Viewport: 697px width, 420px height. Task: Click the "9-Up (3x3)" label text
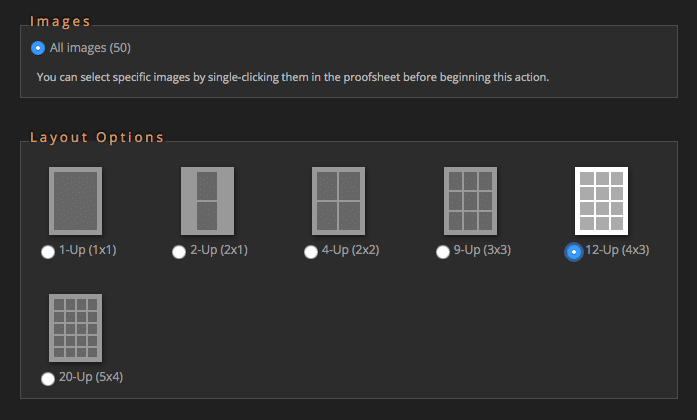pos(481,251)
